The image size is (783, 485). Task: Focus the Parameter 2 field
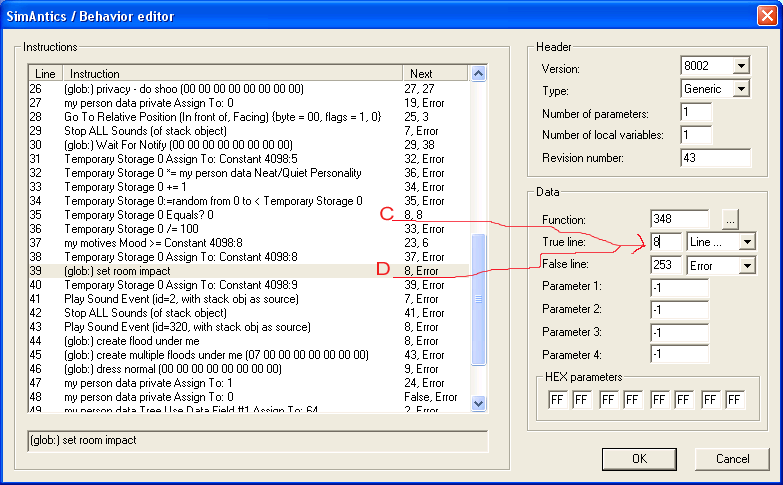pos(680,310)
